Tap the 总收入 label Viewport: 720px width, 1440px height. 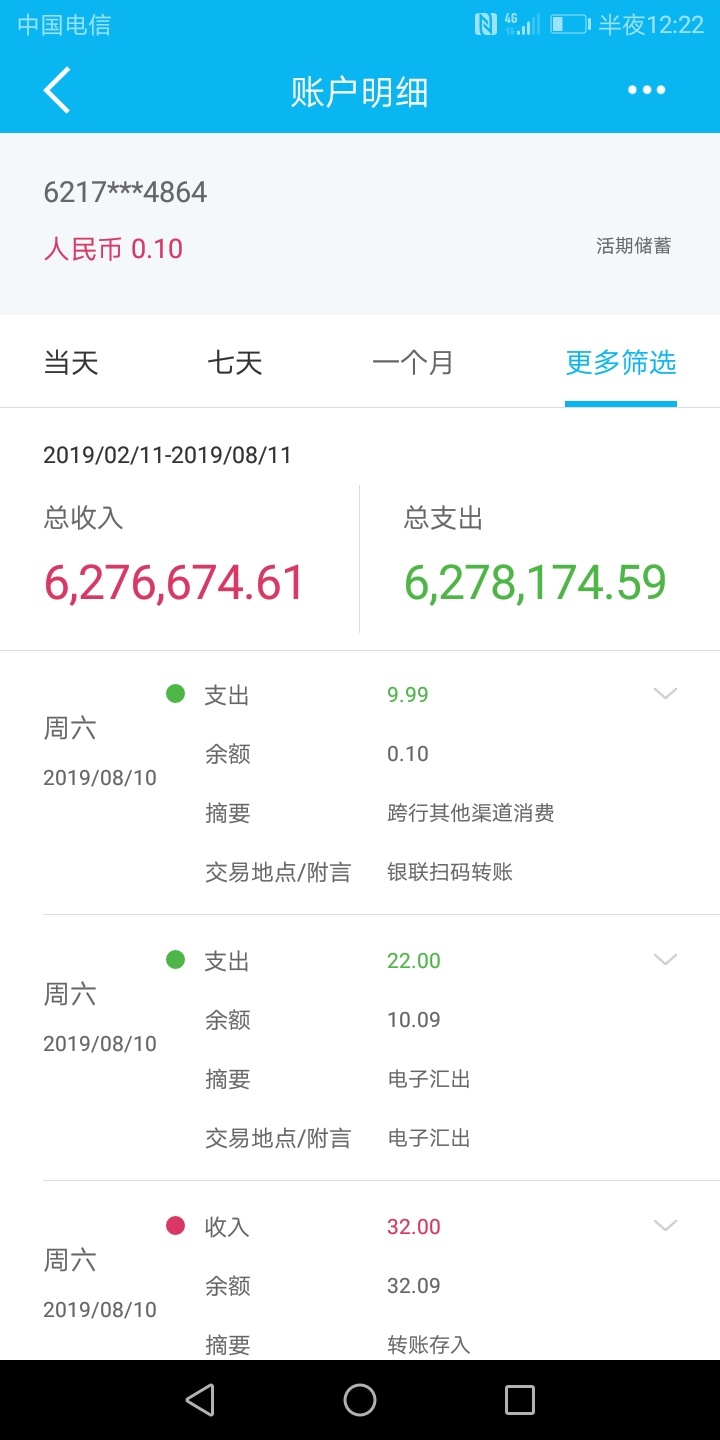tap(83, 518)
